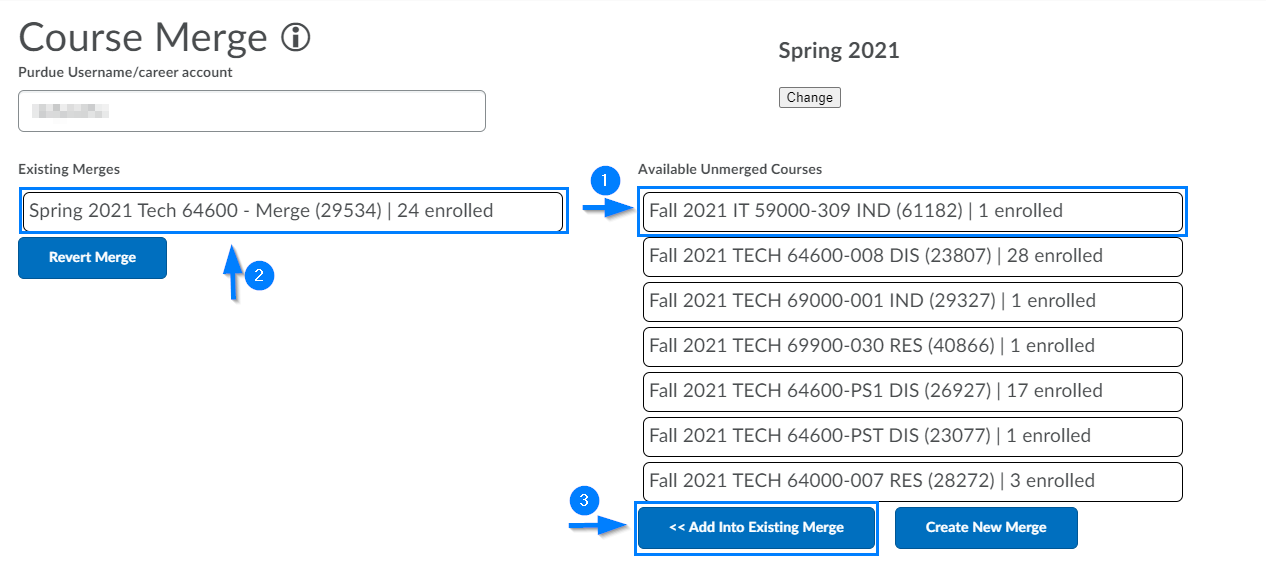
Task: Click Add Into Existing Merge button
Action: [x=756, y=528]
